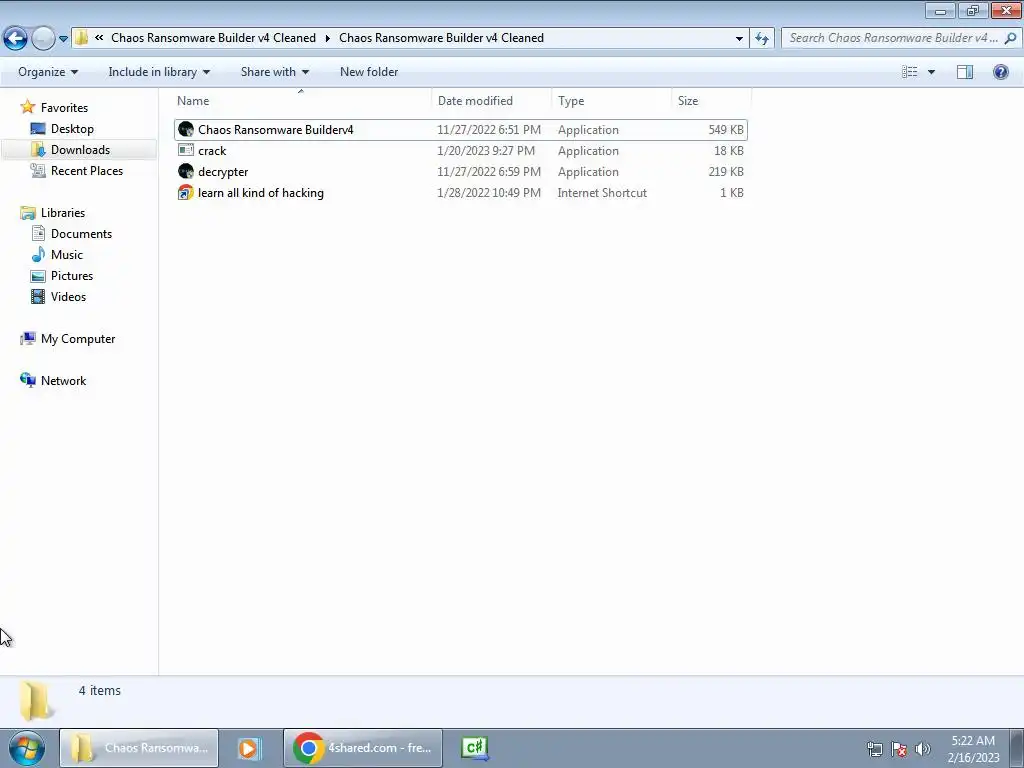Click the network tray icon
Screen dimensions: 1024x768
(x=874, y=750)
